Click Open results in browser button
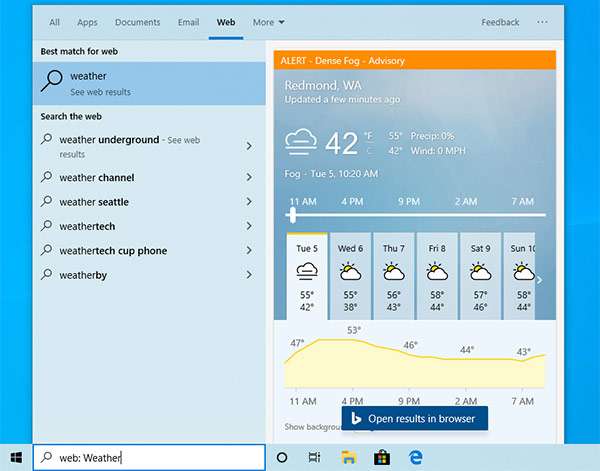Viewport: 600px width, 471px height. (414, 418)
